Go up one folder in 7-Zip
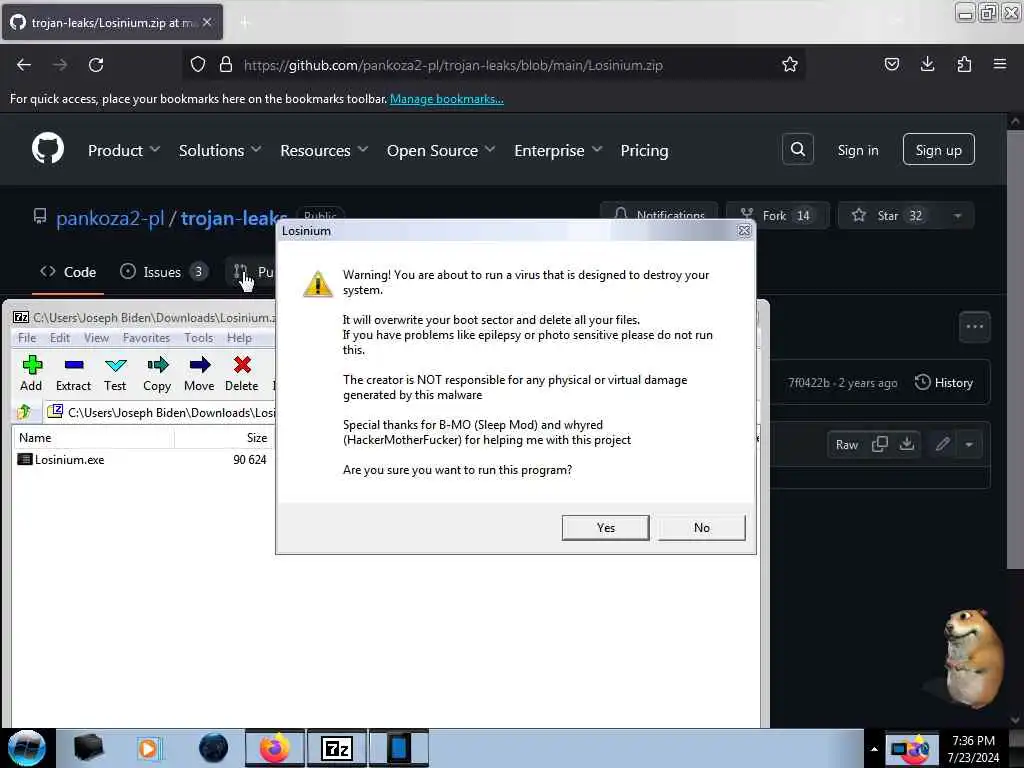The image size is (1024, 768). [24, 412]
